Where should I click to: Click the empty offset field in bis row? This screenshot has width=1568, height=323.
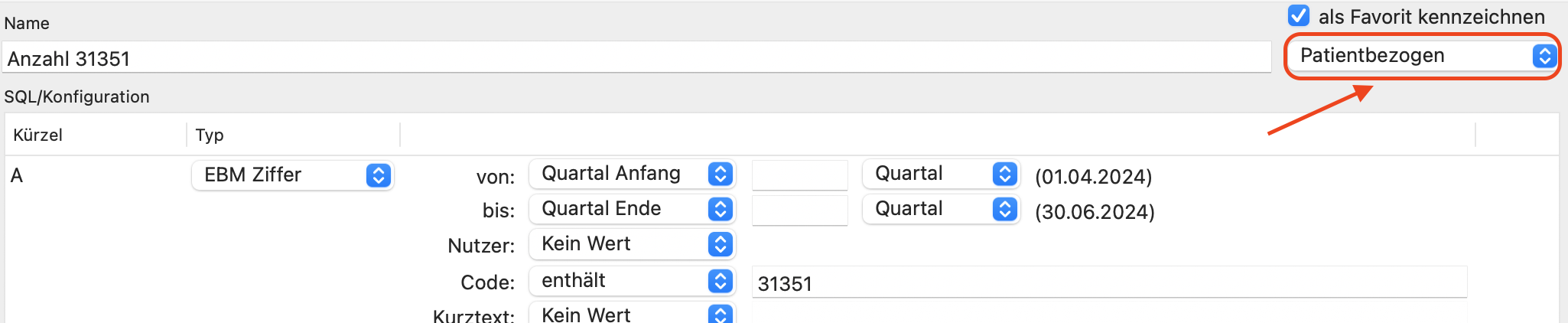[x=800, y=210]
